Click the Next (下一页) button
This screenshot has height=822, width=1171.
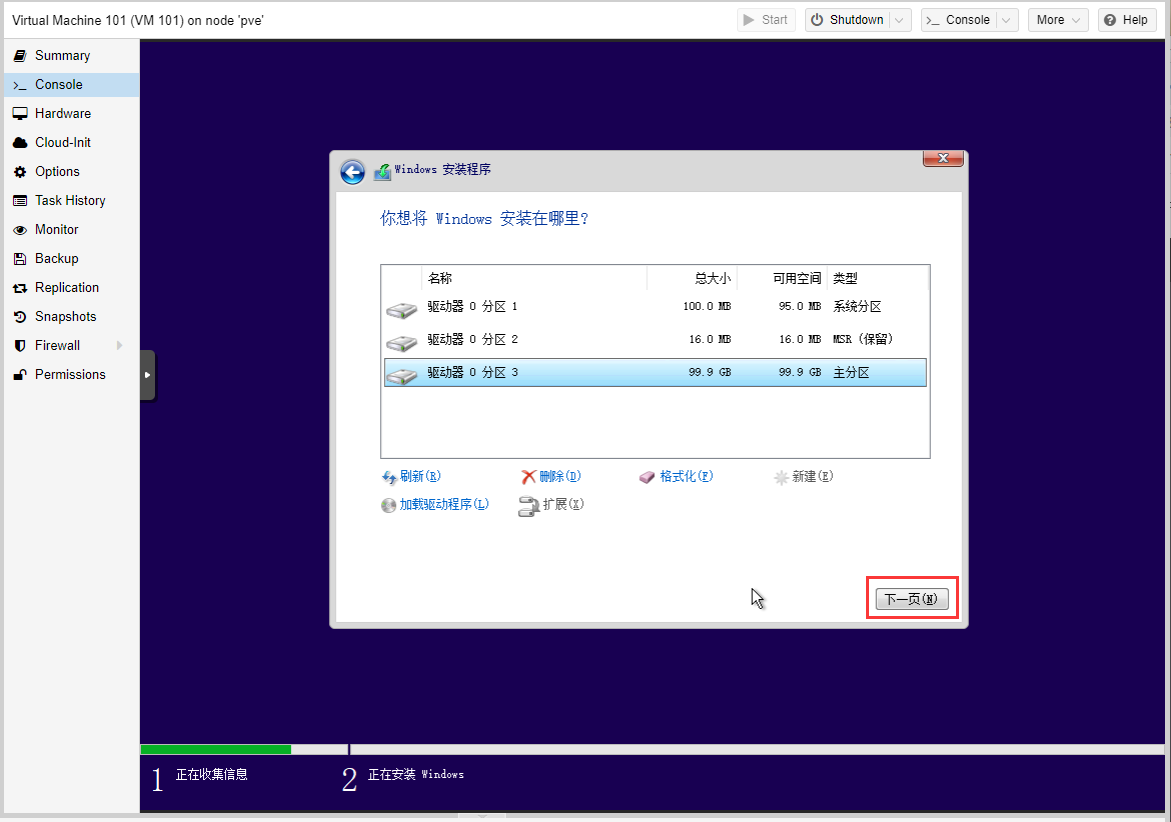[x=911, y=599]
